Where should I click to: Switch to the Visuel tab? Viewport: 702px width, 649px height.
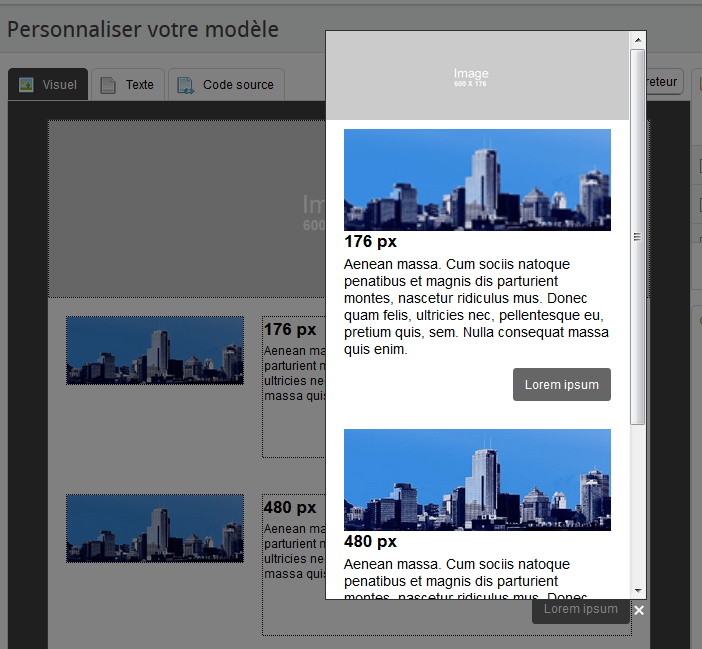coord(48,85)
